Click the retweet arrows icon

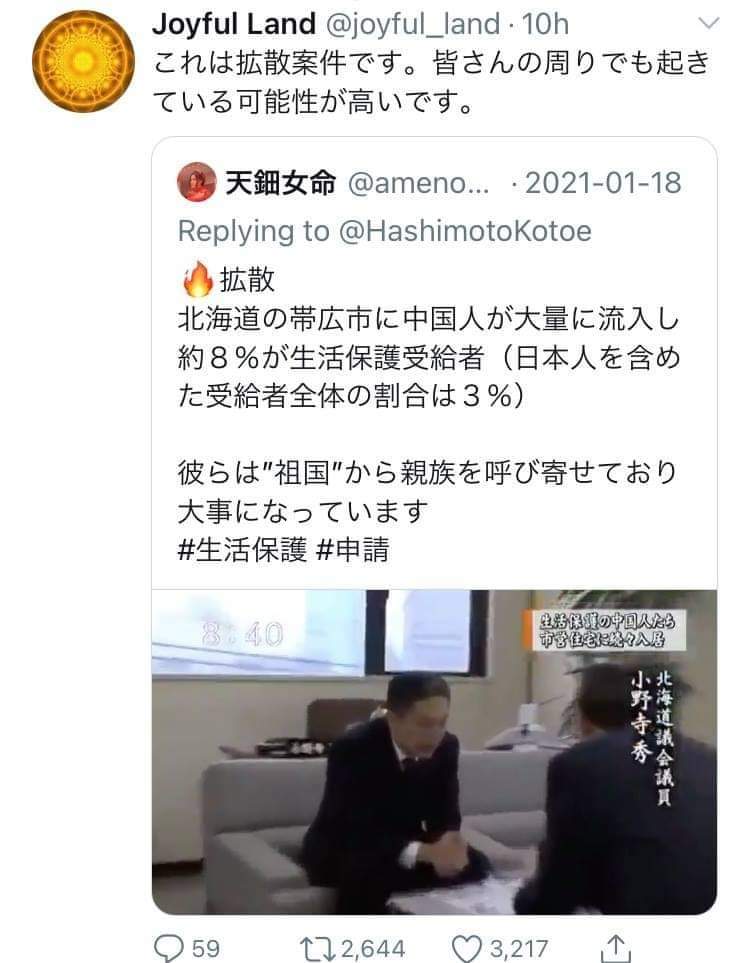318,948
